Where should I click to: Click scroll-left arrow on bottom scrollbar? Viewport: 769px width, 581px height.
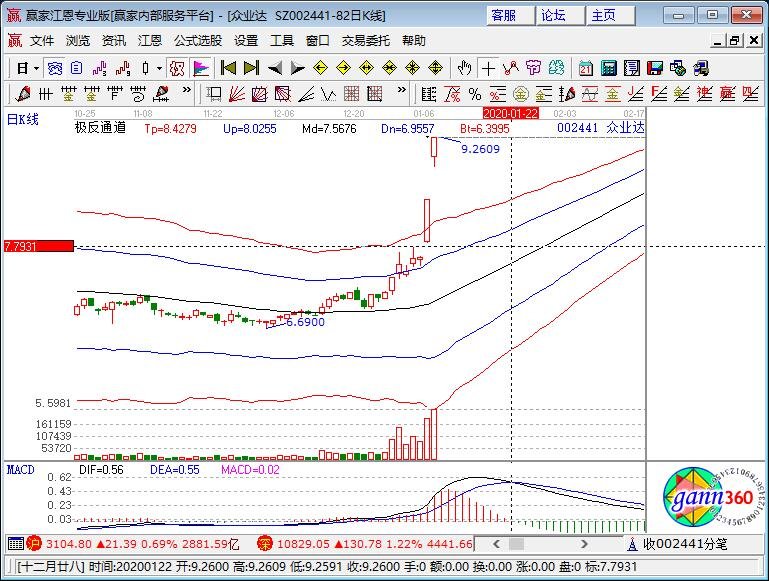[496, 544]
